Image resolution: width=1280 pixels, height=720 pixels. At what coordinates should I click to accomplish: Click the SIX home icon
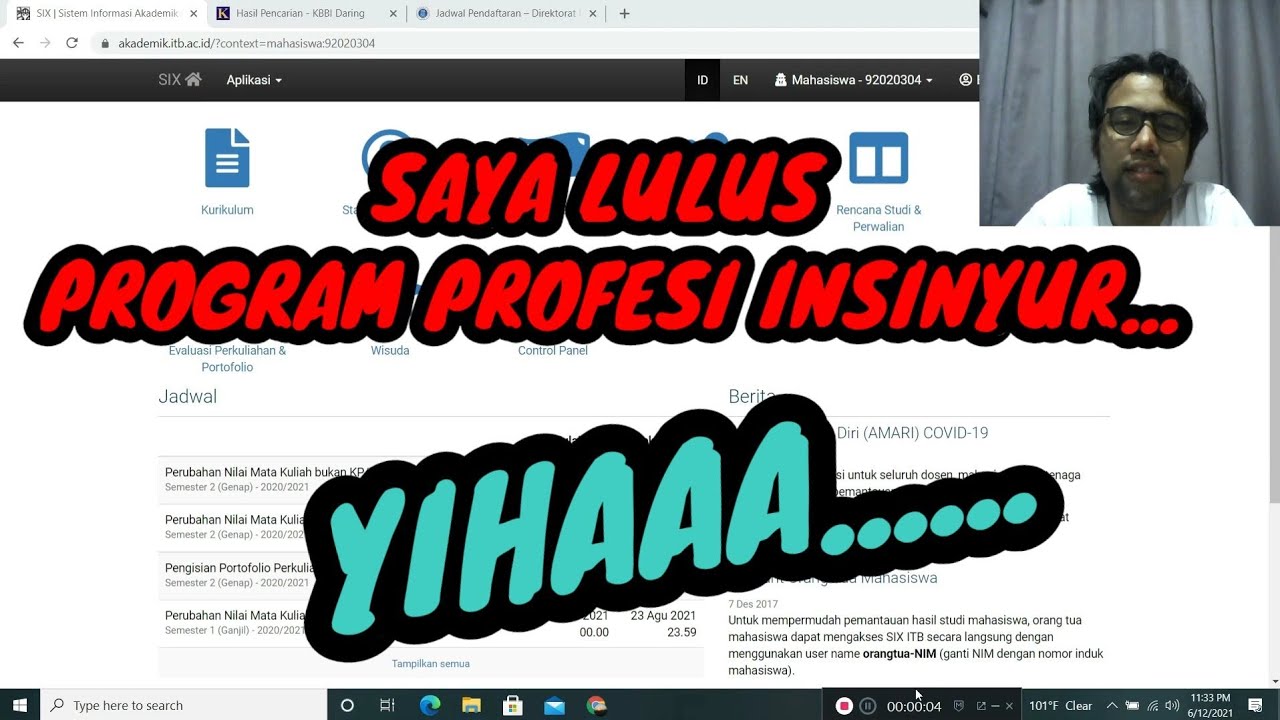tap(193, 80)
